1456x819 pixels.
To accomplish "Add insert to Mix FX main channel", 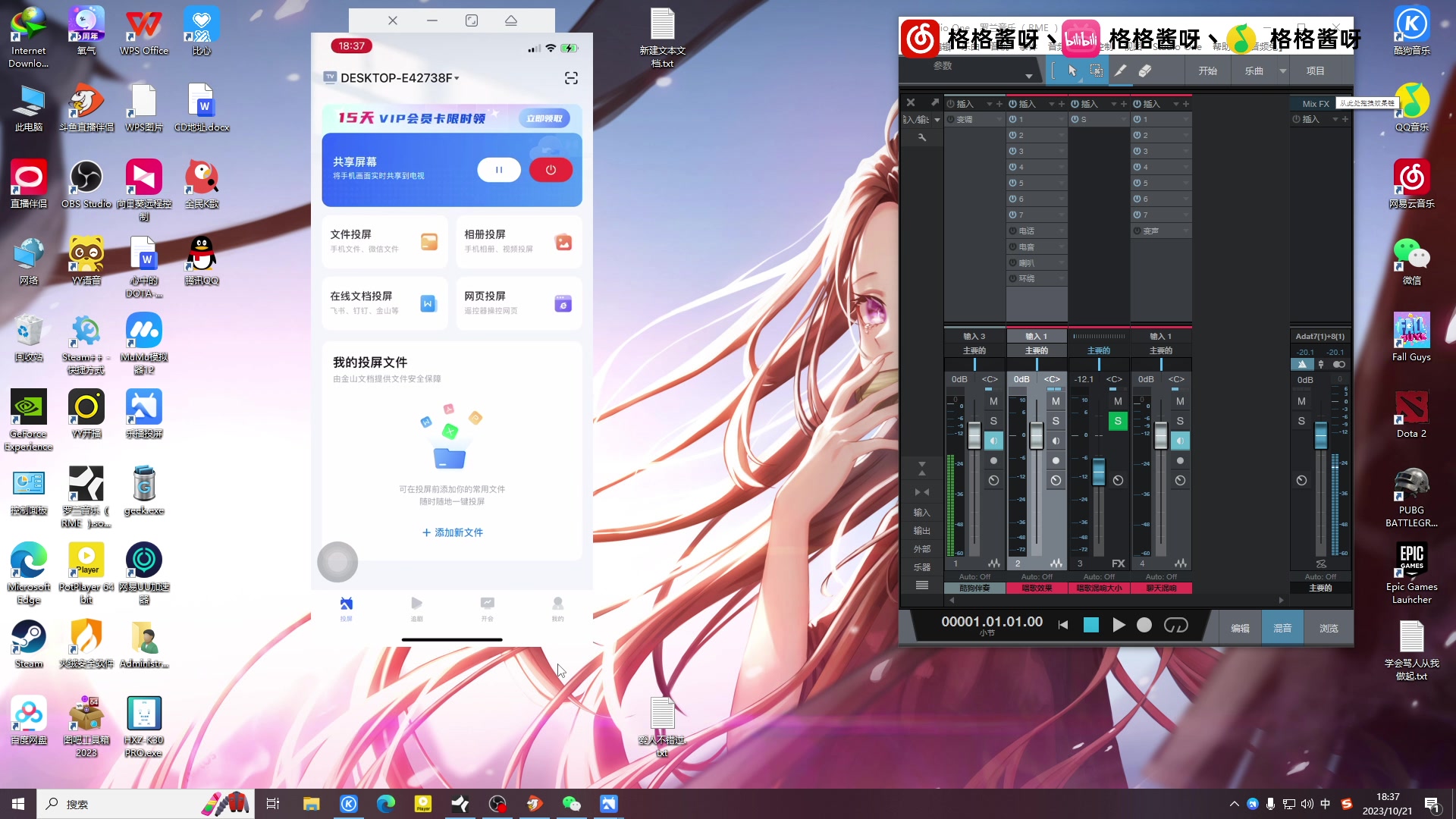I will point(1345,119).
